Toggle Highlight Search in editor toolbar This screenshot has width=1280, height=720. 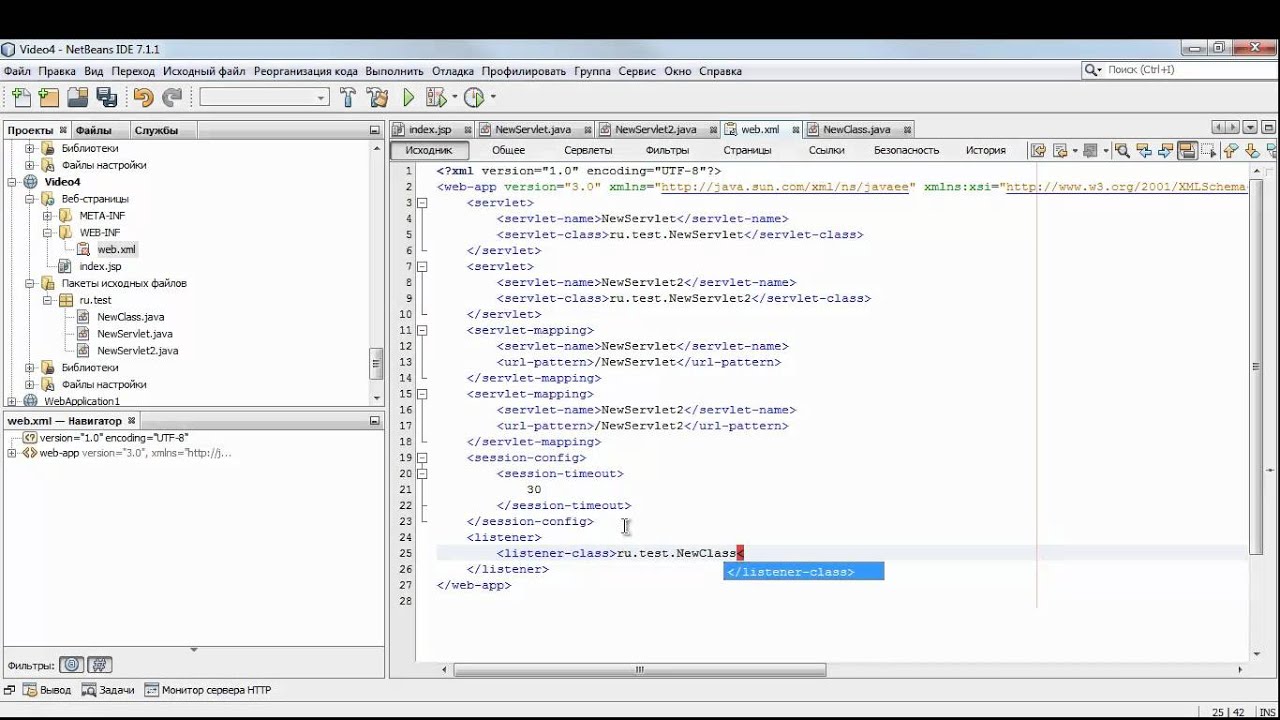(1187, 150)
